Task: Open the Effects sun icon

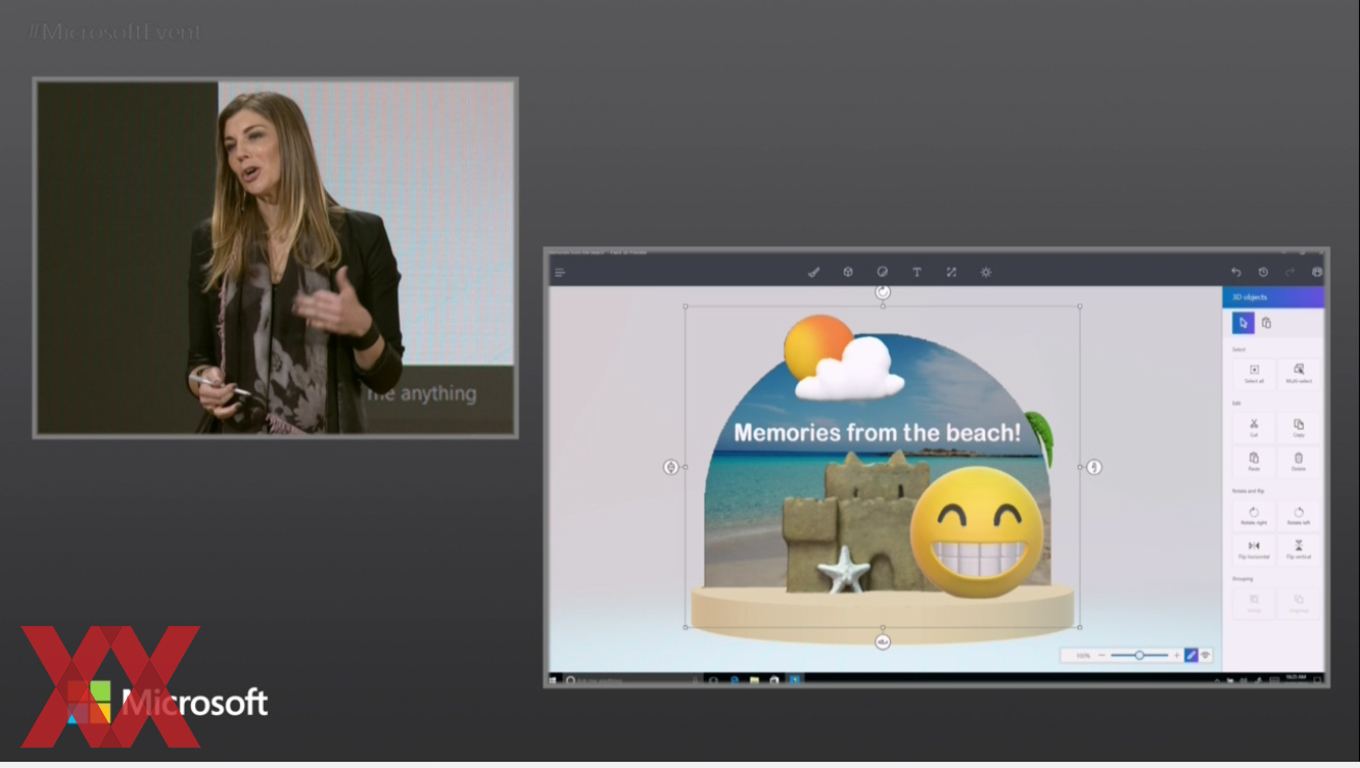Action: click(x=986, y=272)
